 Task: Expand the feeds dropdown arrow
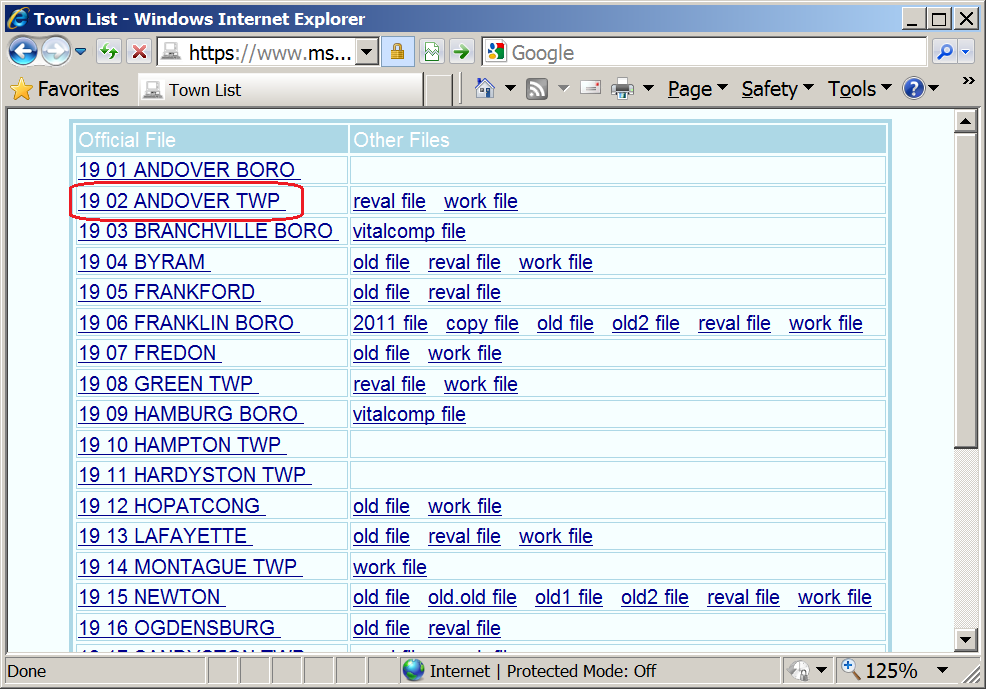563,89
